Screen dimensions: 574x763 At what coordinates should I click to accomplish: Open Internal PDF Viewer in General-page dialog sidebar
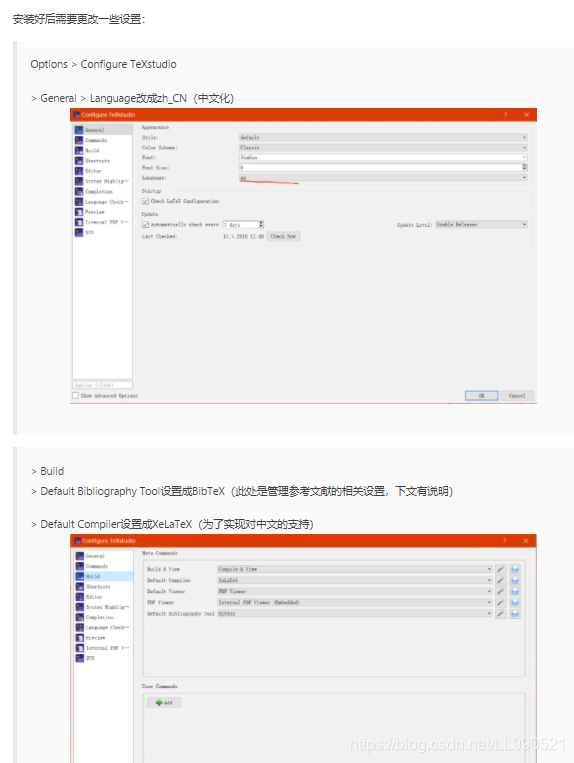click(103, 222)
